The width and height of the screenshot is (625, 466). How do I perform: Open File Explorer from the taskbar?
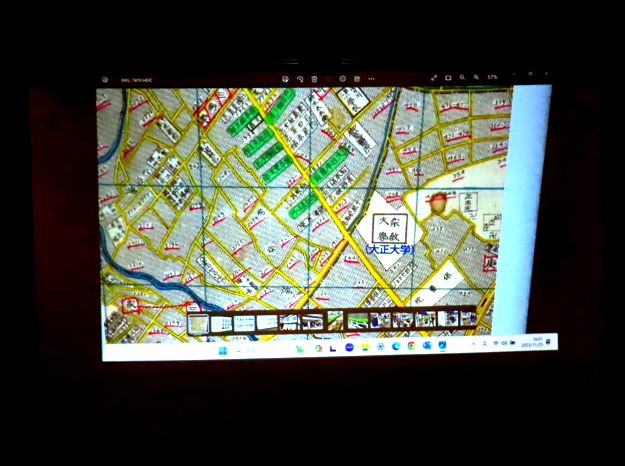point(365,347)
